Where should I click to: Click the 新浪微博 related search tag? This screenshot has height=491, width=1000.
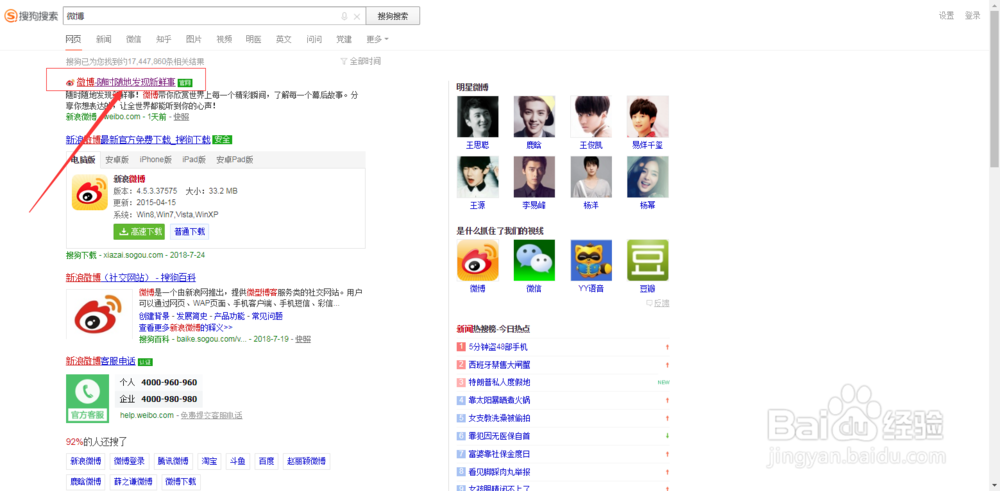tap(86, 462)
